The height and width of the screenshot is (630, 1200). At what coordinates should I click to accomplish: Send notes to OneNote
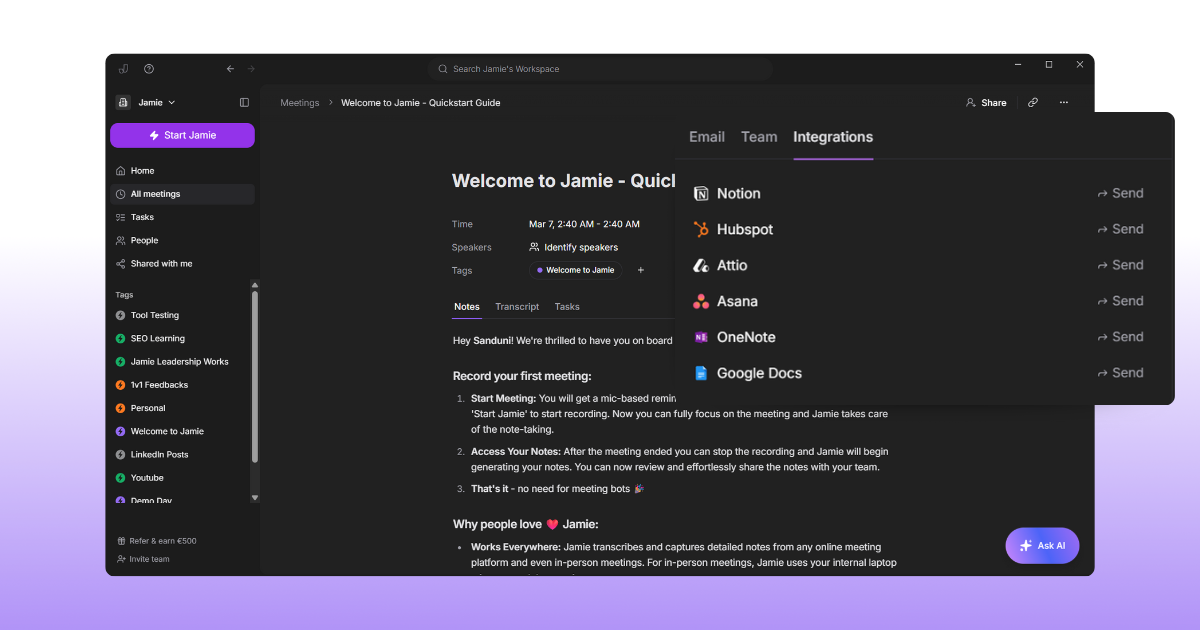1120,337
